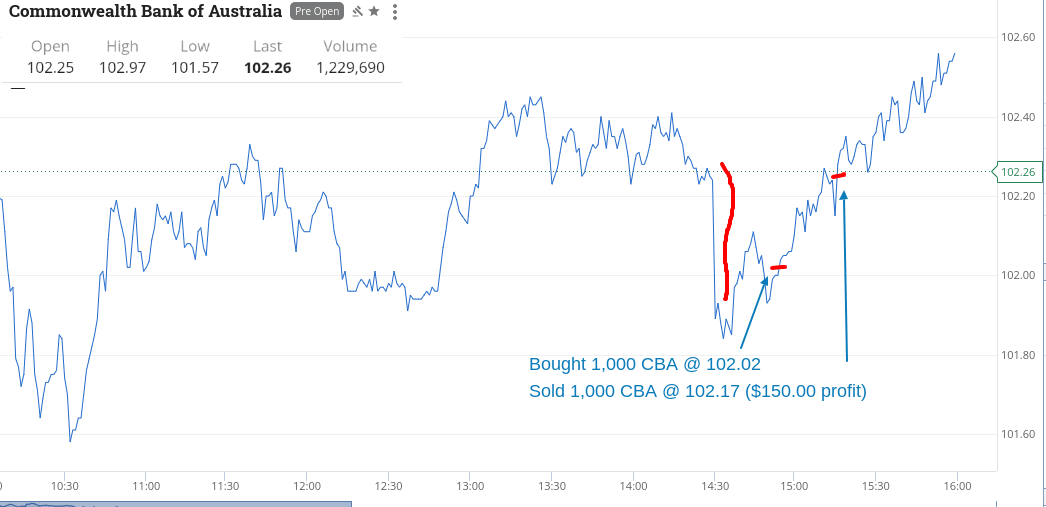Click the 14:30 time axis label

[713, 486]
